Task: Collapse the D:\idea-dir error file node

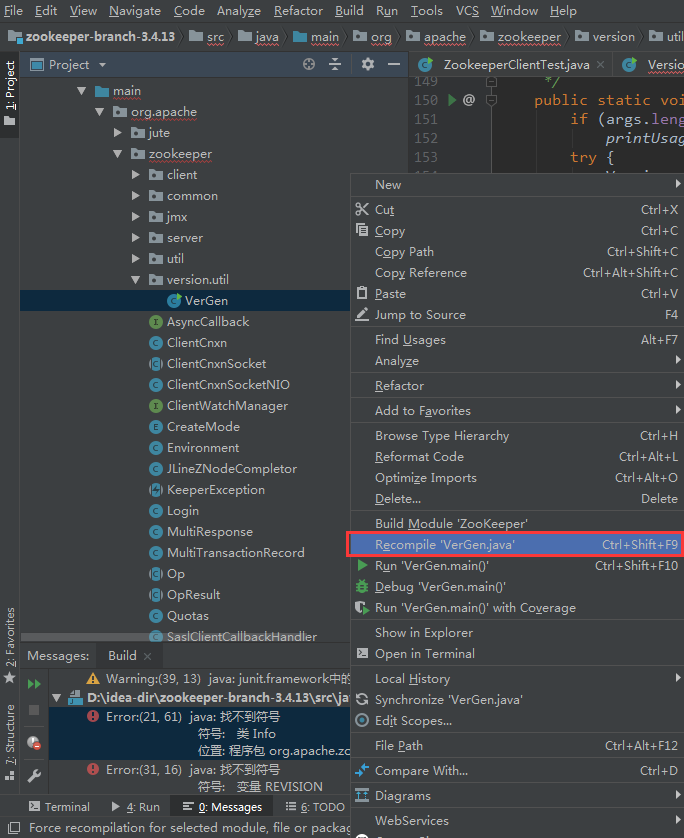Action: click(x=57, y=698)
